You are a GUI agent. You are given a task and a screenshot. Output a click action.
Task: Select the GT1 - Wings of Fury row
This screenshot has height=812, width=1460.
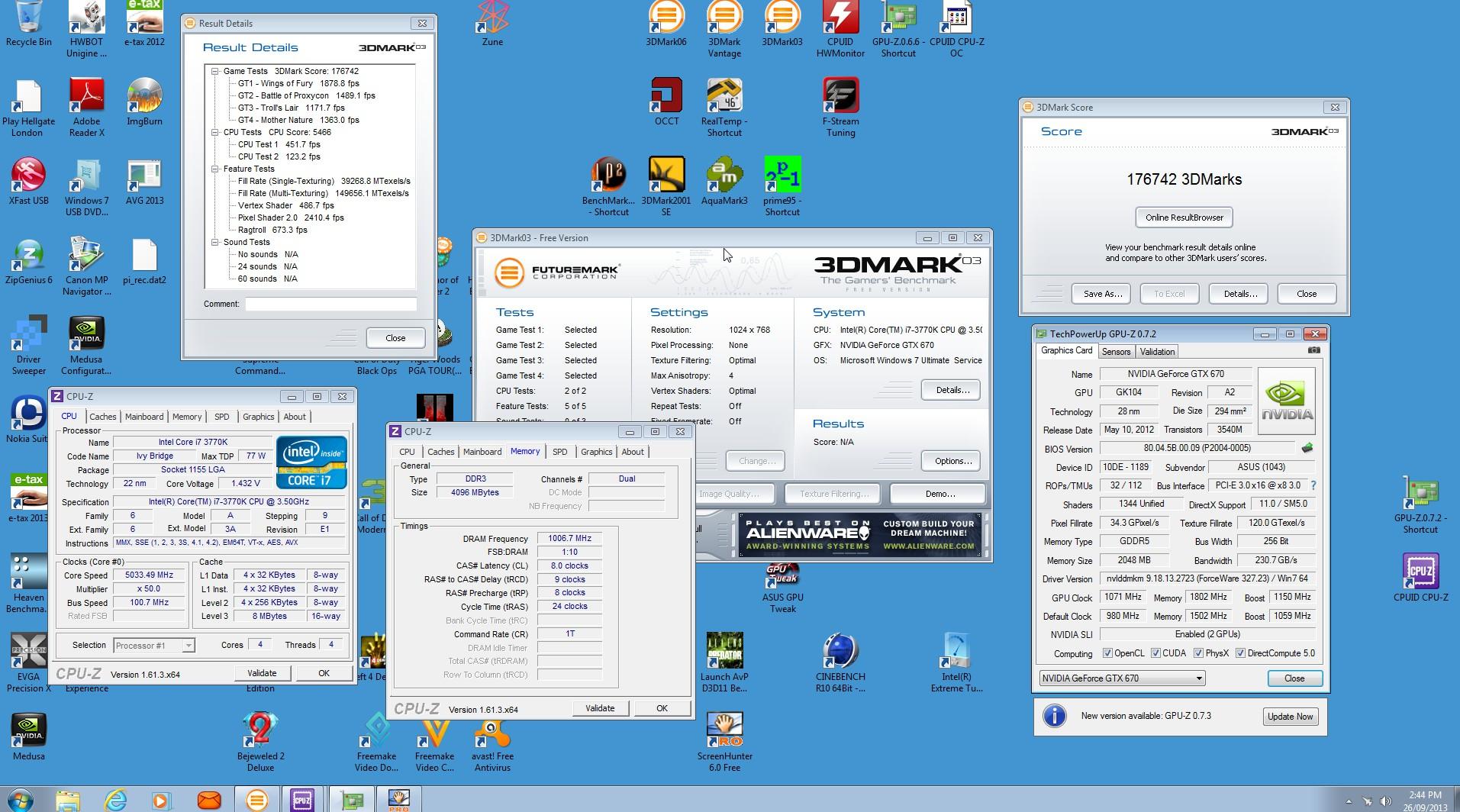tap(298, 83)
